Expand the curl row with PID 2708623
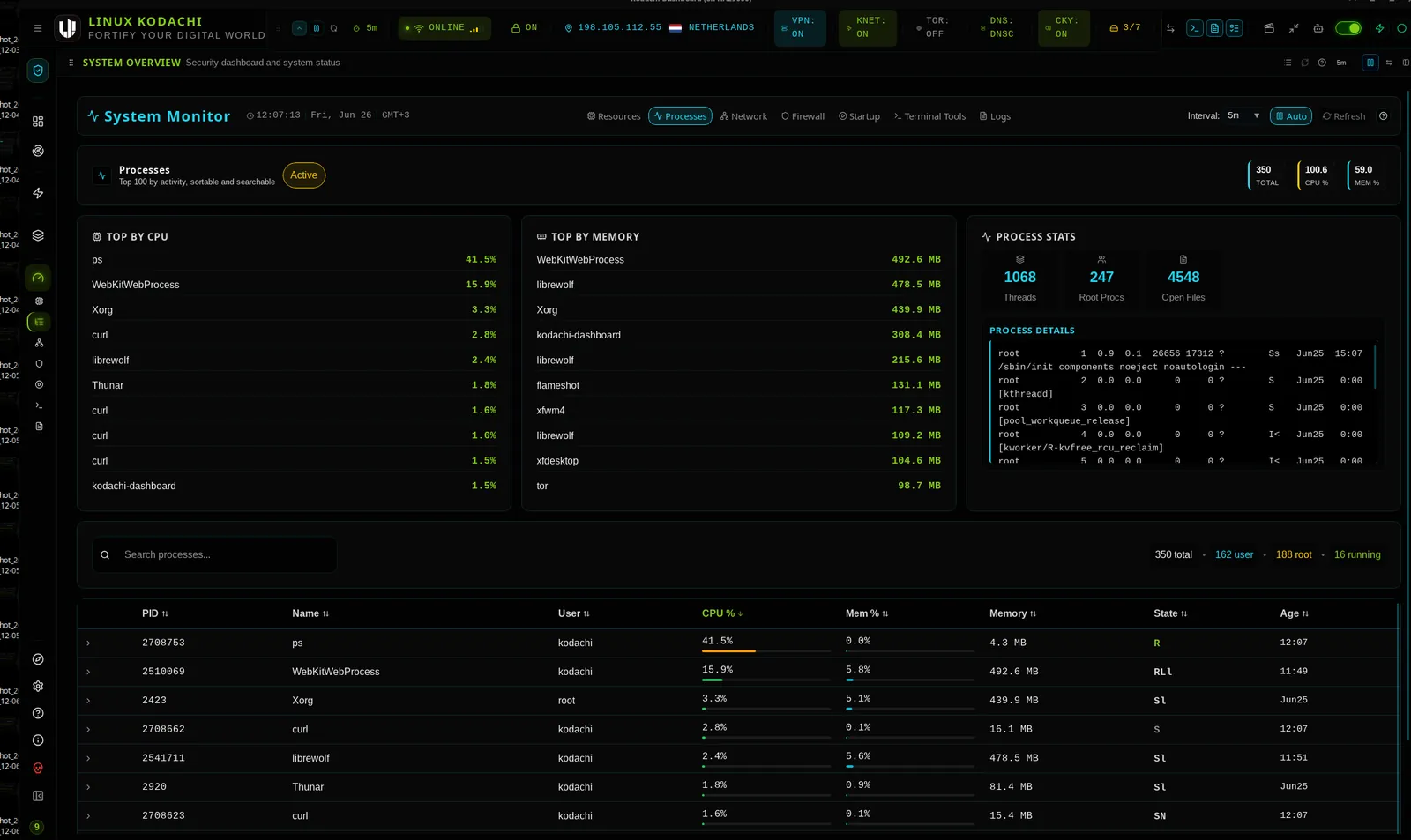Image resolution: width=1411 pixels, height=840 pixels. [88, 816]
